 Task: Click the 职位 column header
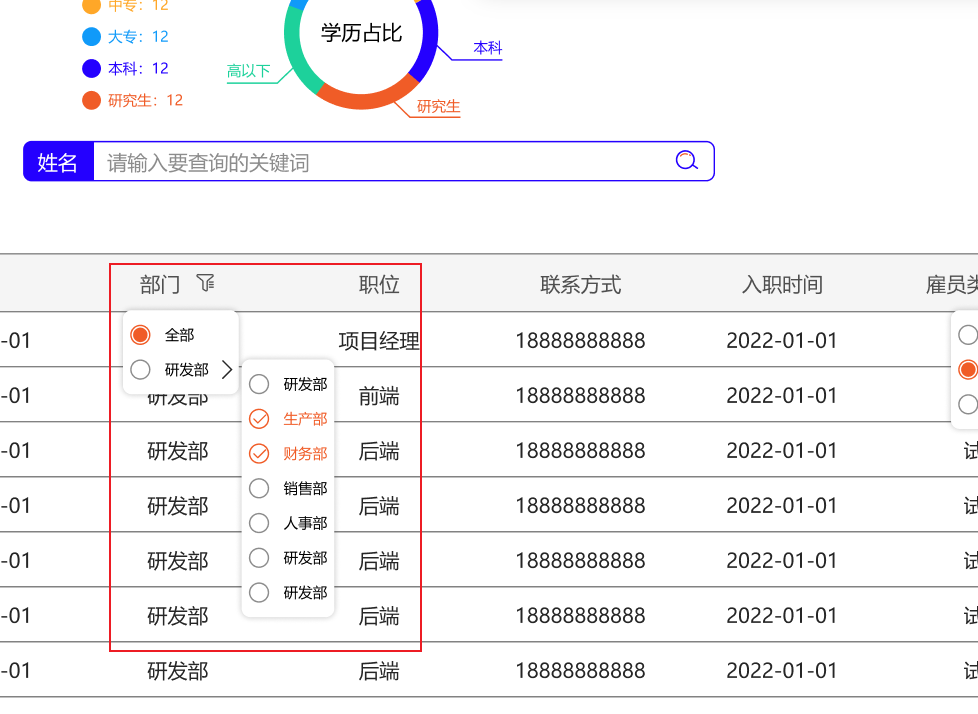379,285
